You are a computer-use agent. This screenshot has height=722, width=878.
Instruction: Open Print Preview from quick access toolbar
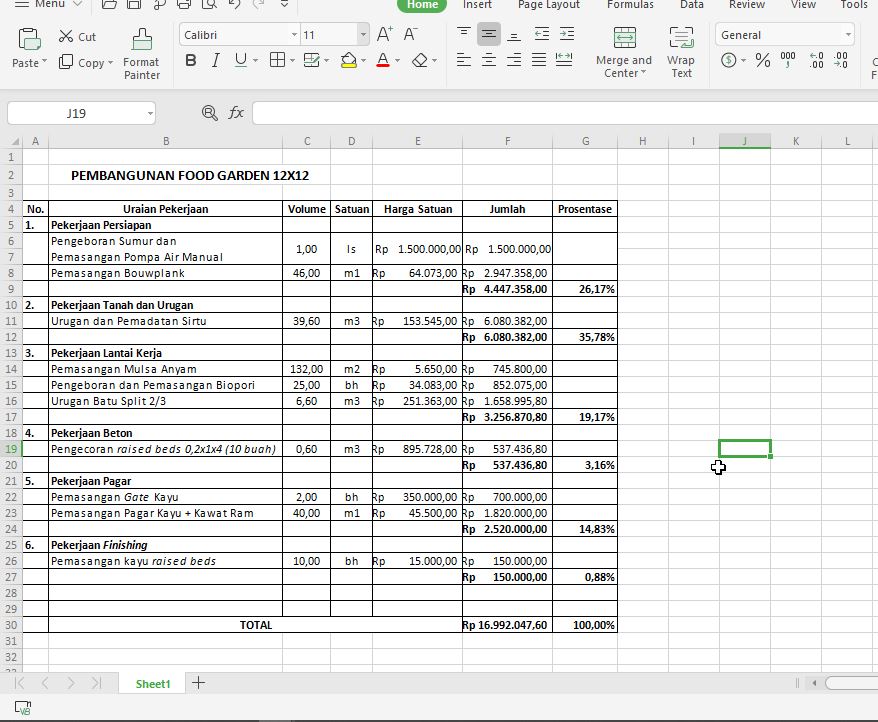(x=209, y=4)
